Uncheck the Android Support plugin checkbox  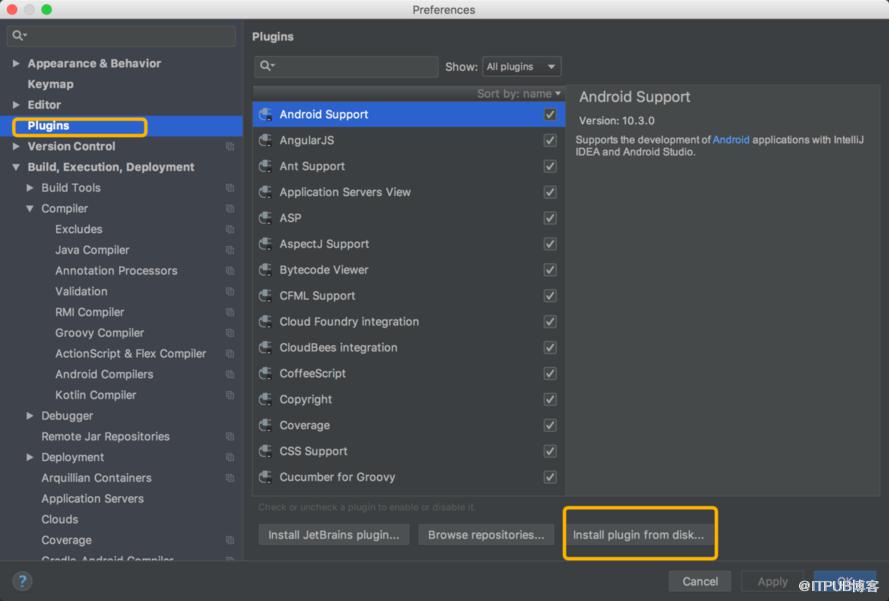(550, 115)
